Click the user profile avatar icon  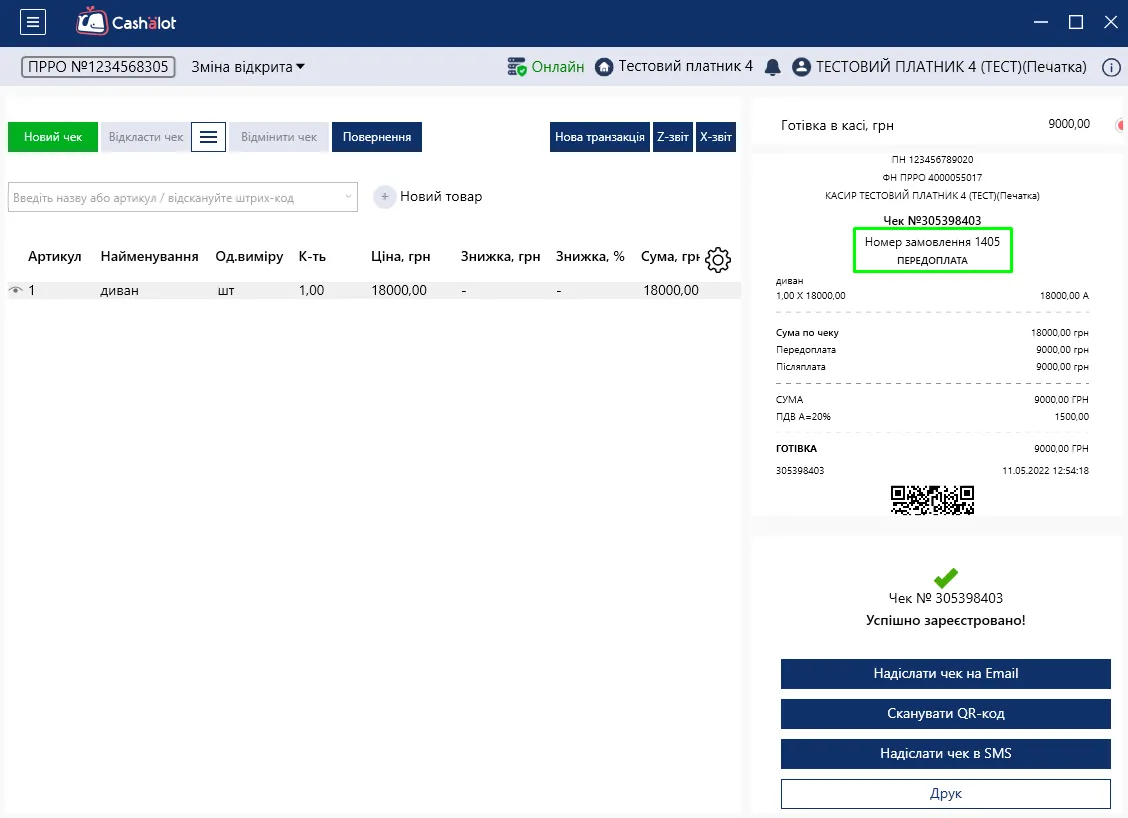click(x=801, y=67)
